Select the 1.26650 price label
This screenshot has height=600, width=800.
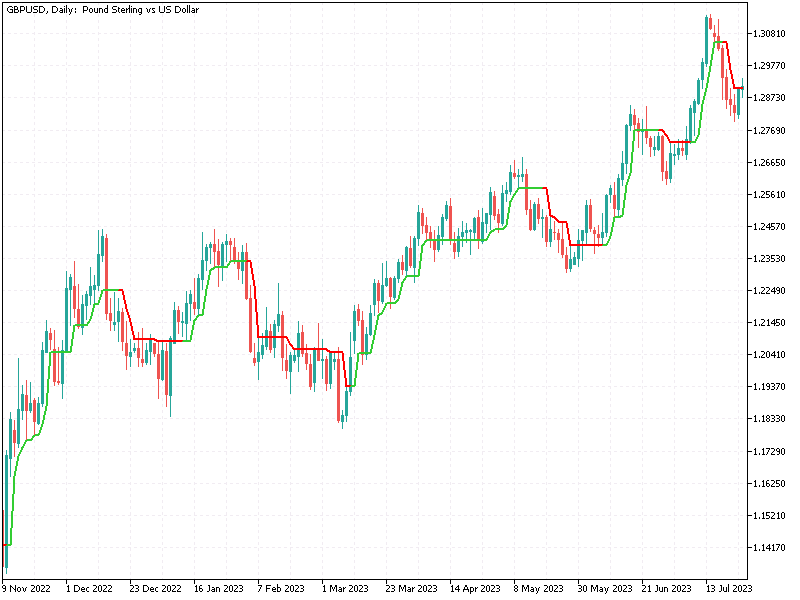[769, 163]
